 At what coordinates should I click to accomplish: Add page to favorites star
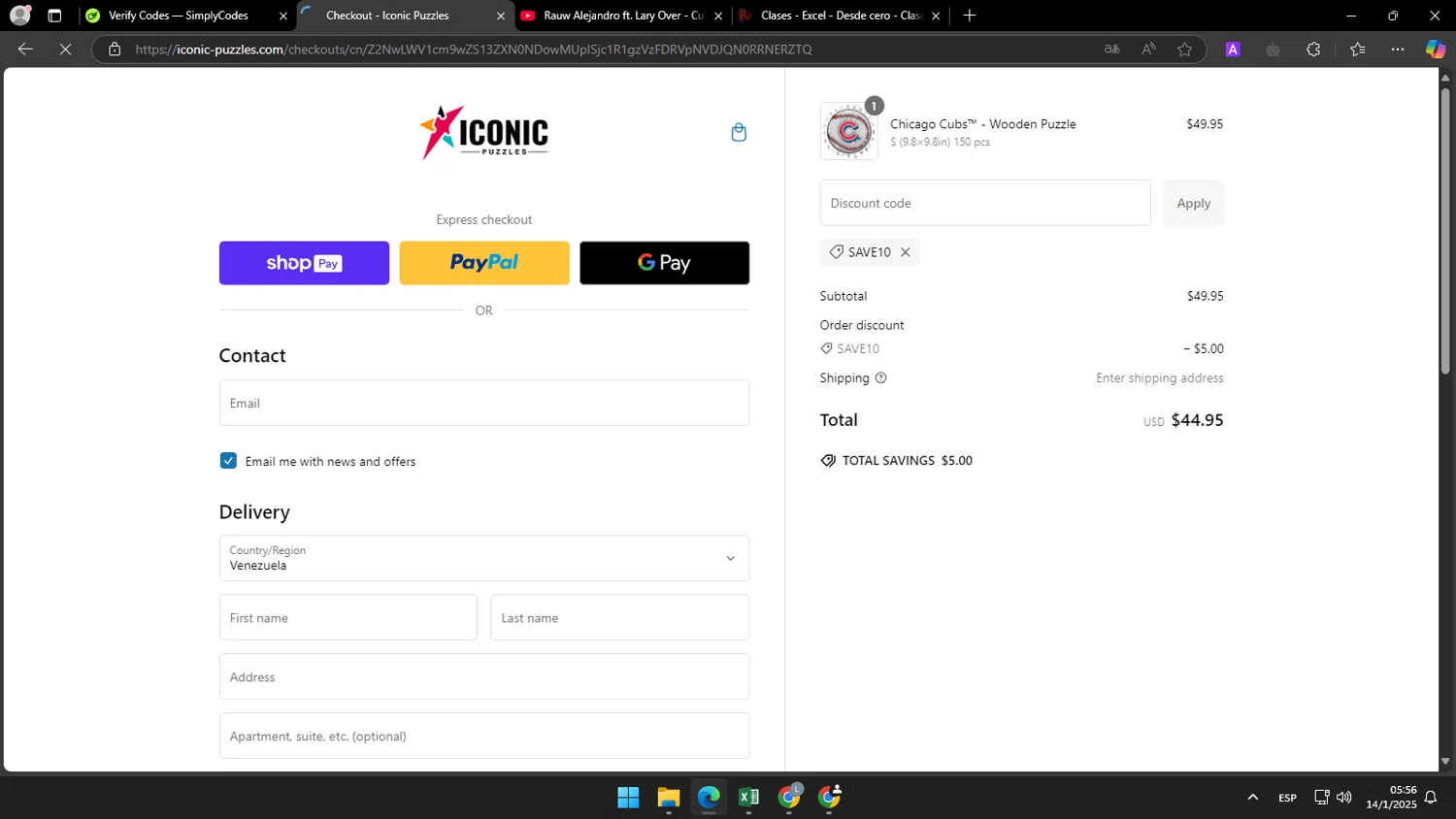coord(1184,49)
